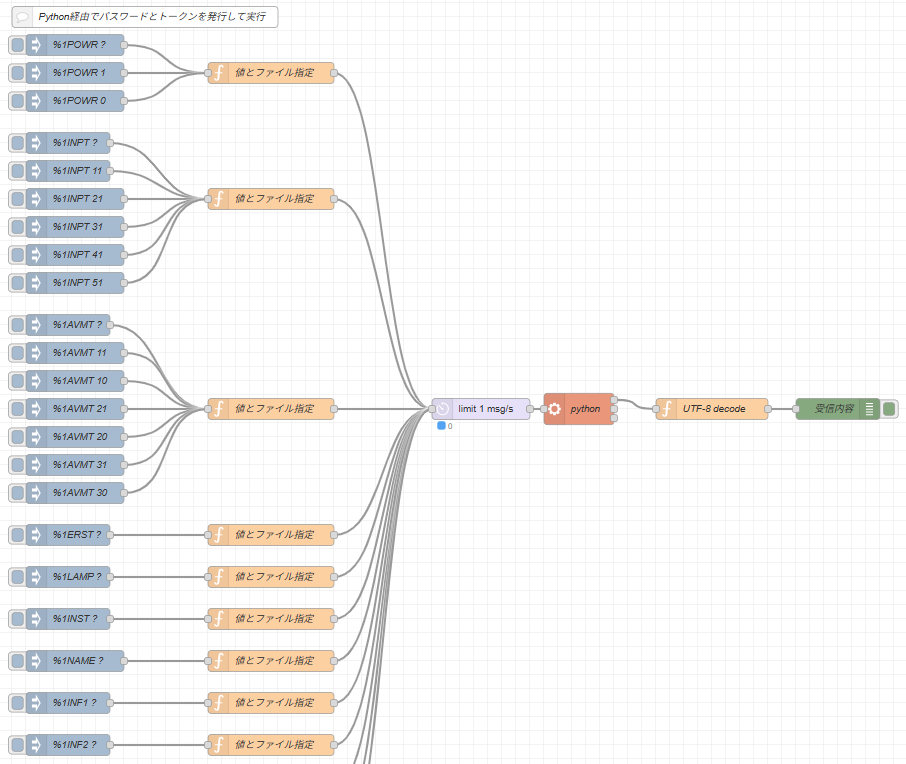Viewport: 906px width, 764px height.
Task: Click the %1INPT 41 inject arrow icon
Action: coord(36,255)
